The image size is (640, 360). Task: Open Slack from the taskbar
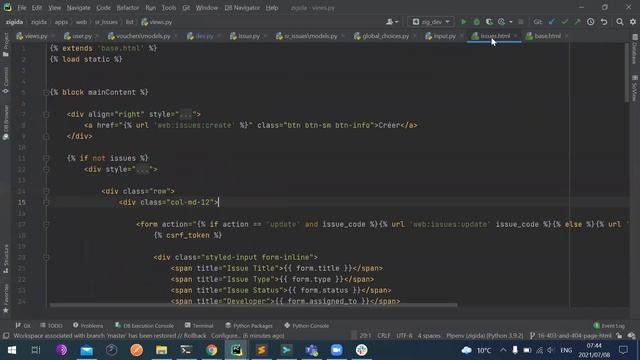tap(361, 350)
